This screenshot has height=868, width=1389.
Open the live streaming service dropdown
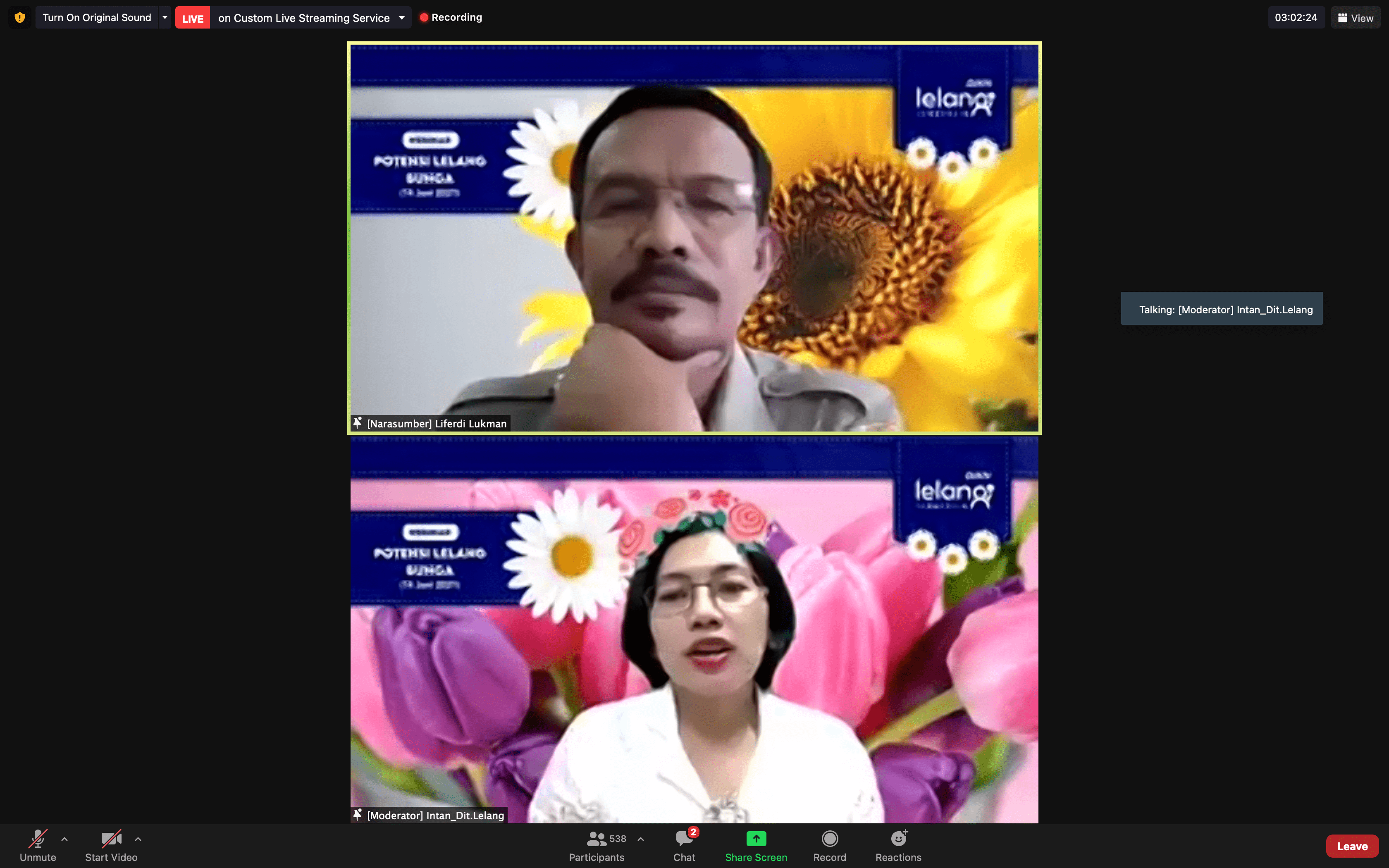tap(402, 17)
